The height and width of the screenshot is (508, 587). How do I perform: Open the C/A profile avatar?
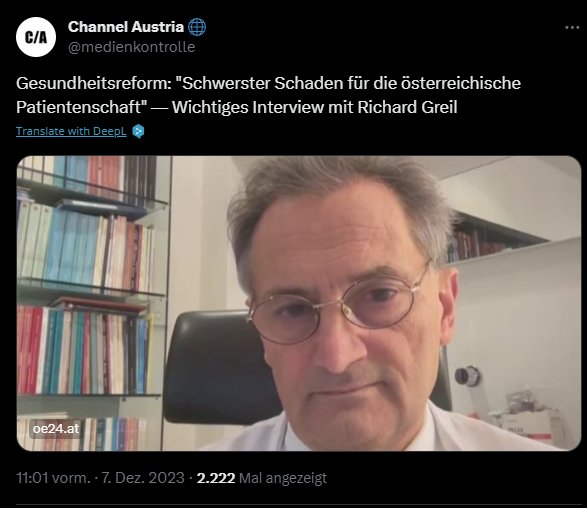[36, 37]
